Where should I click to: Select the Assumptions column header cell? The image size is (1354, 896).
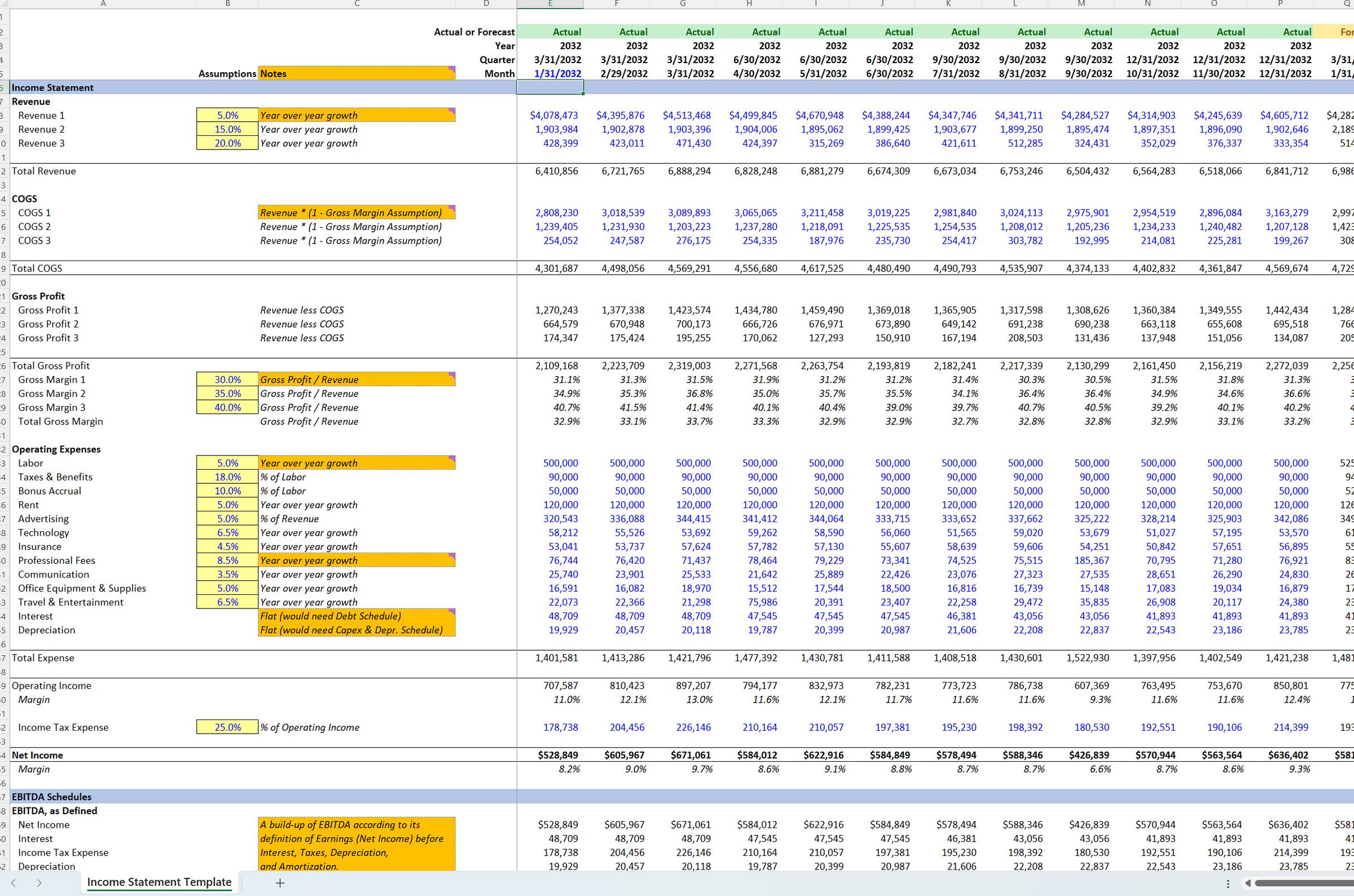(x=227, y=74)
